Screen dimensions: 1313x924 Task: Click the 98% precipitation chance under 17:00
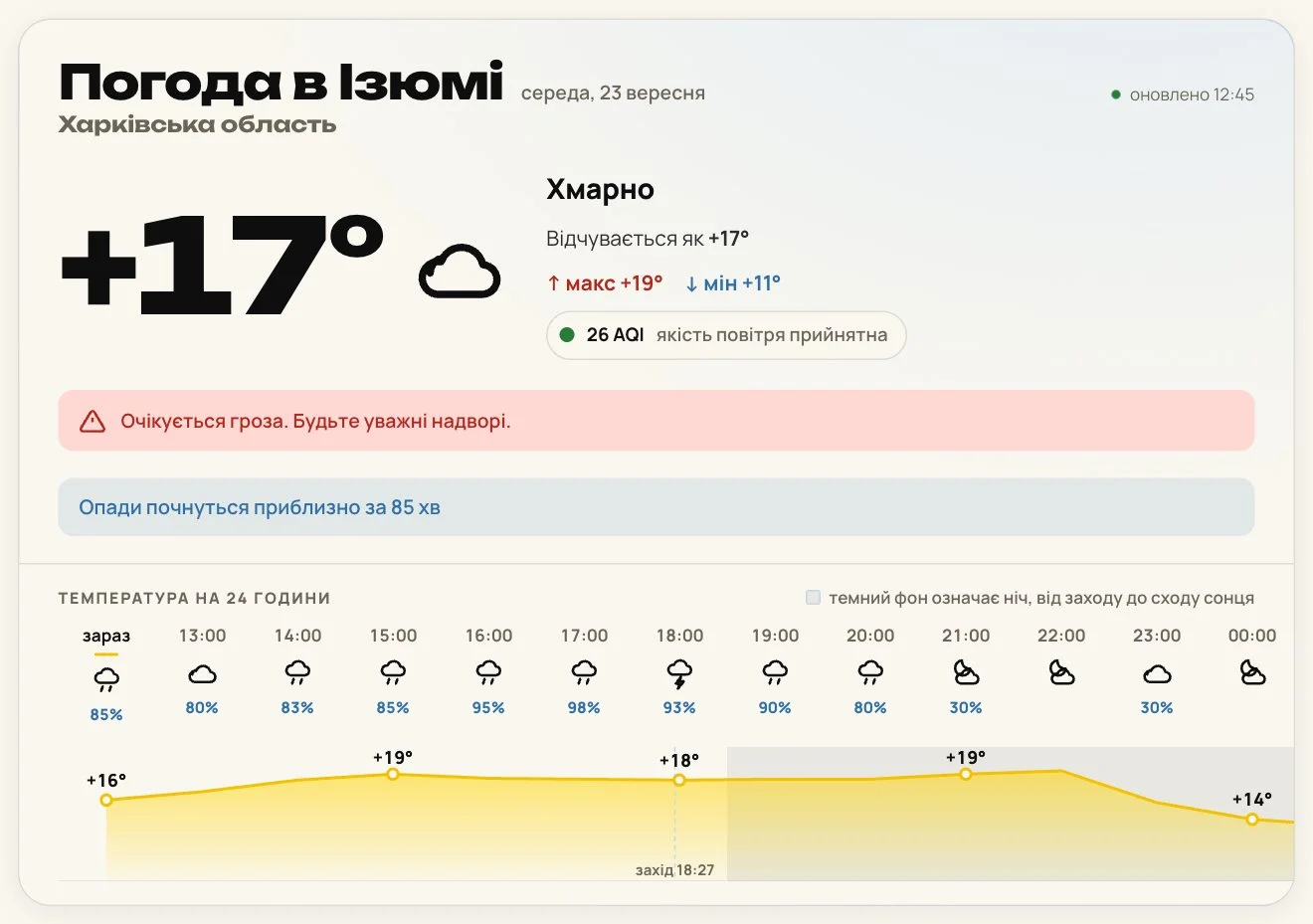click(x=584, y=708)
